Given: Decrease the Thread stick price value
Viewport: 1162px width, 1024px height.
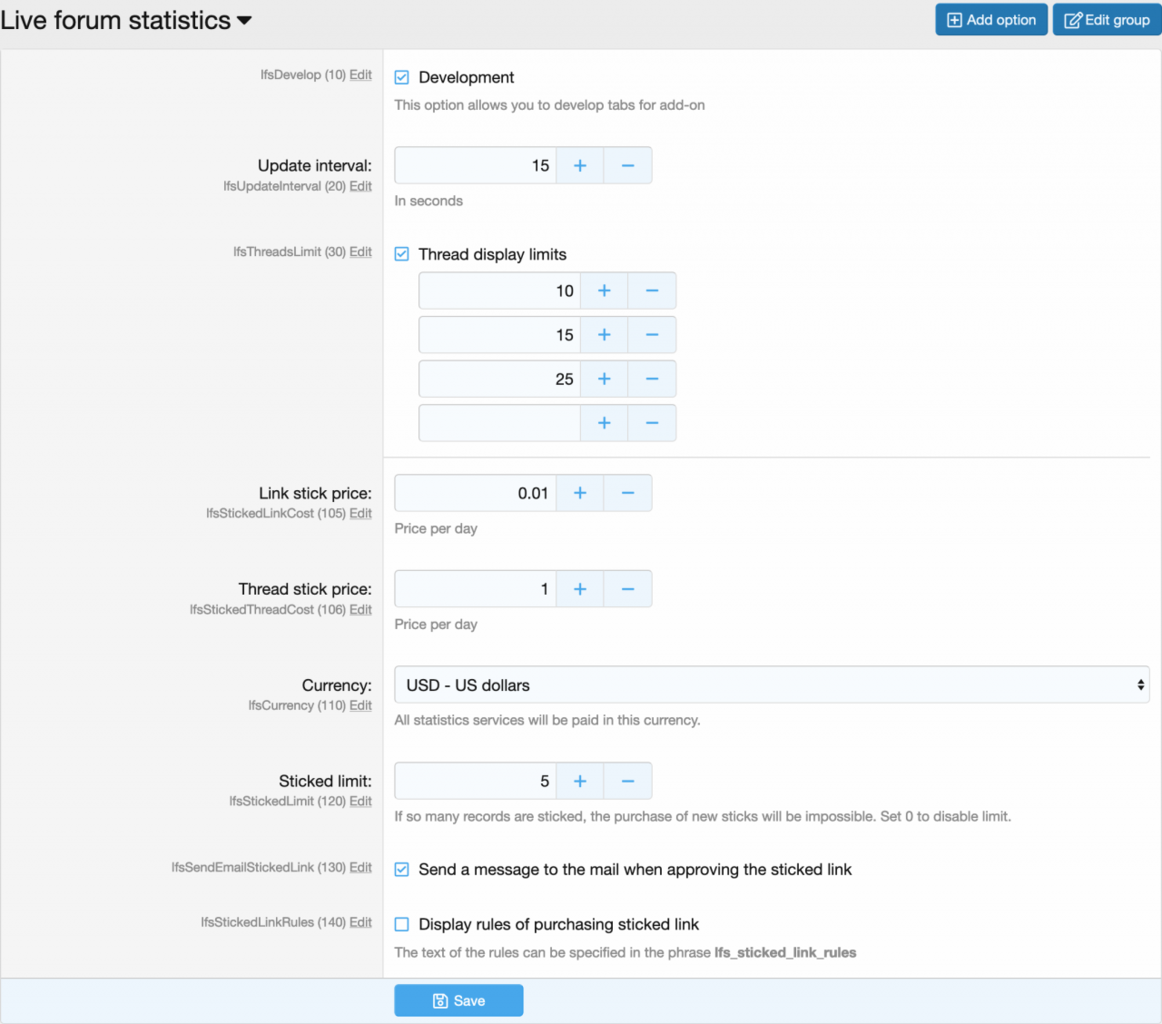Looking at the screenshot, I should coord(627,589).
